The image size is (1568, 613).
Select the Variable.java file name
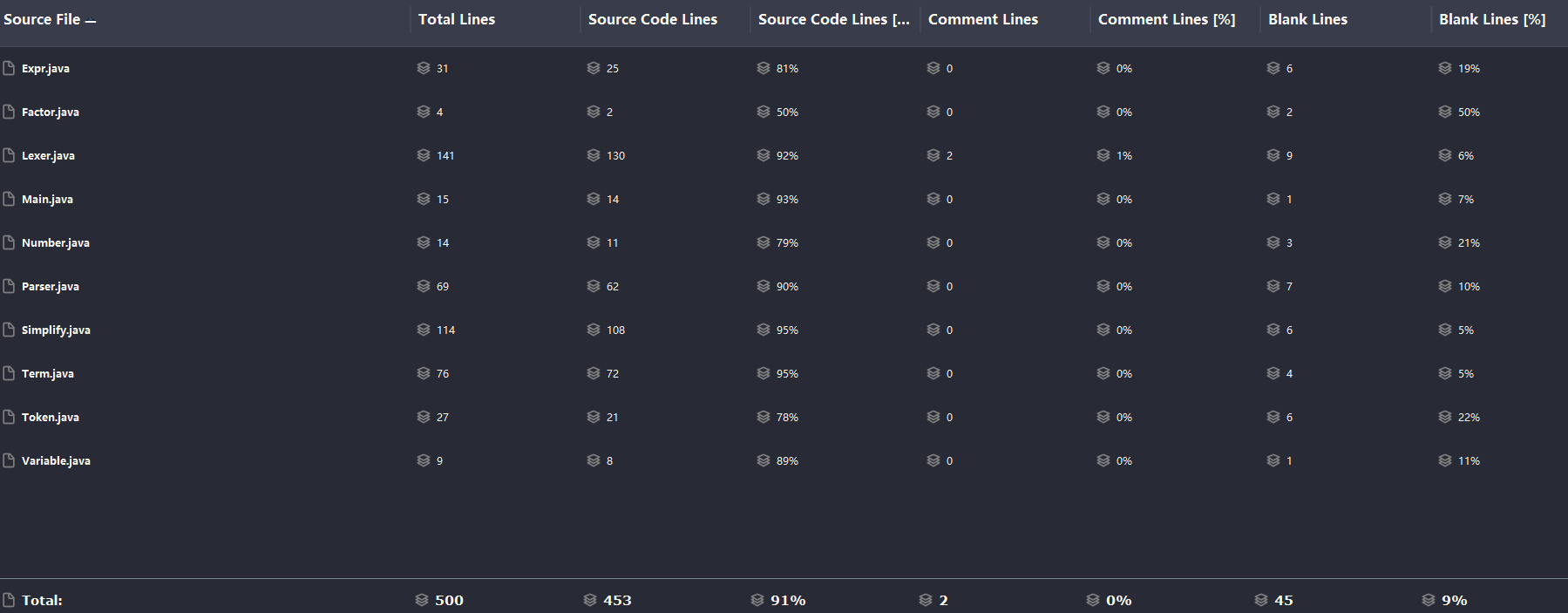(56, 461)
